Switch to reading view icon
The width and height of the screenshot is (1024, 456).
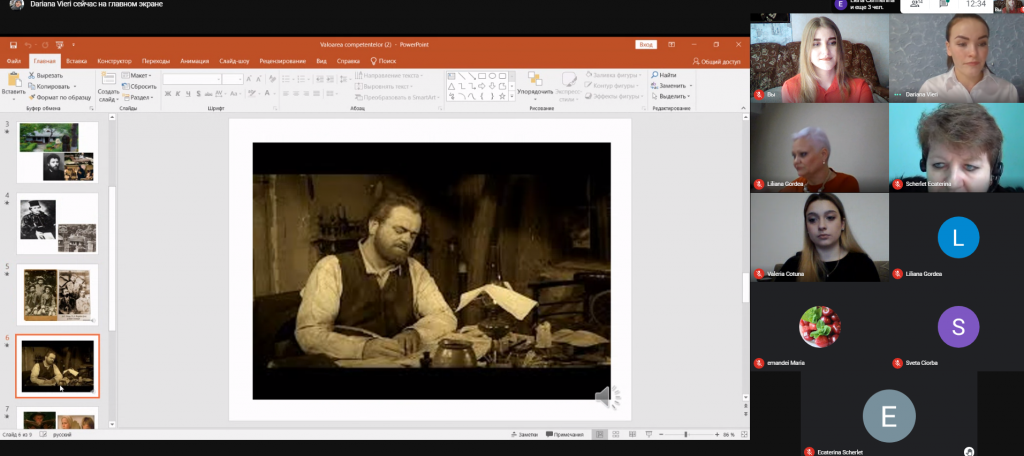tap(632, 434)
